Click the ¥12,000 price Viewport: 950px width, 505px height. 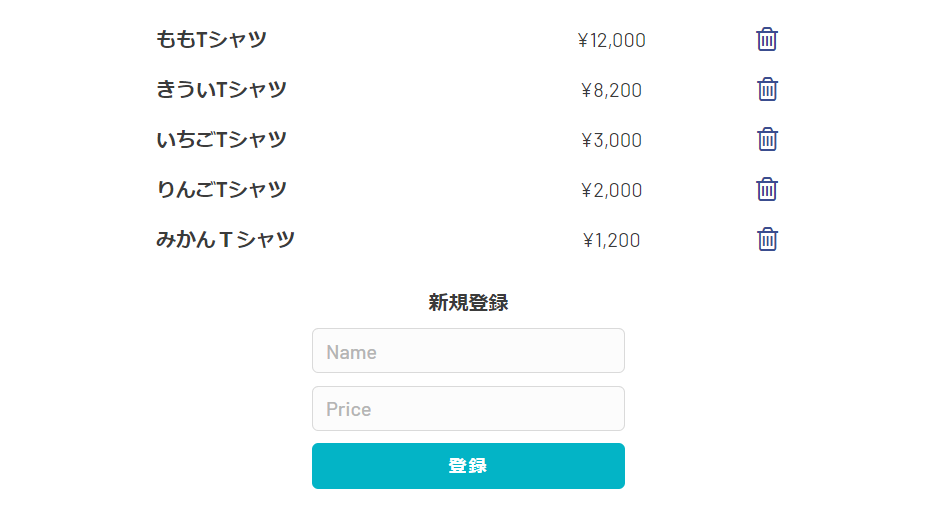click(611, 41)
